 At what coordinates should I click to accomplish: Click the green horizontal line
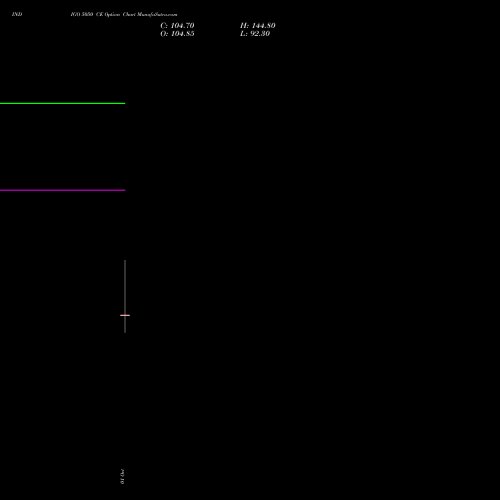click(62, 103)
